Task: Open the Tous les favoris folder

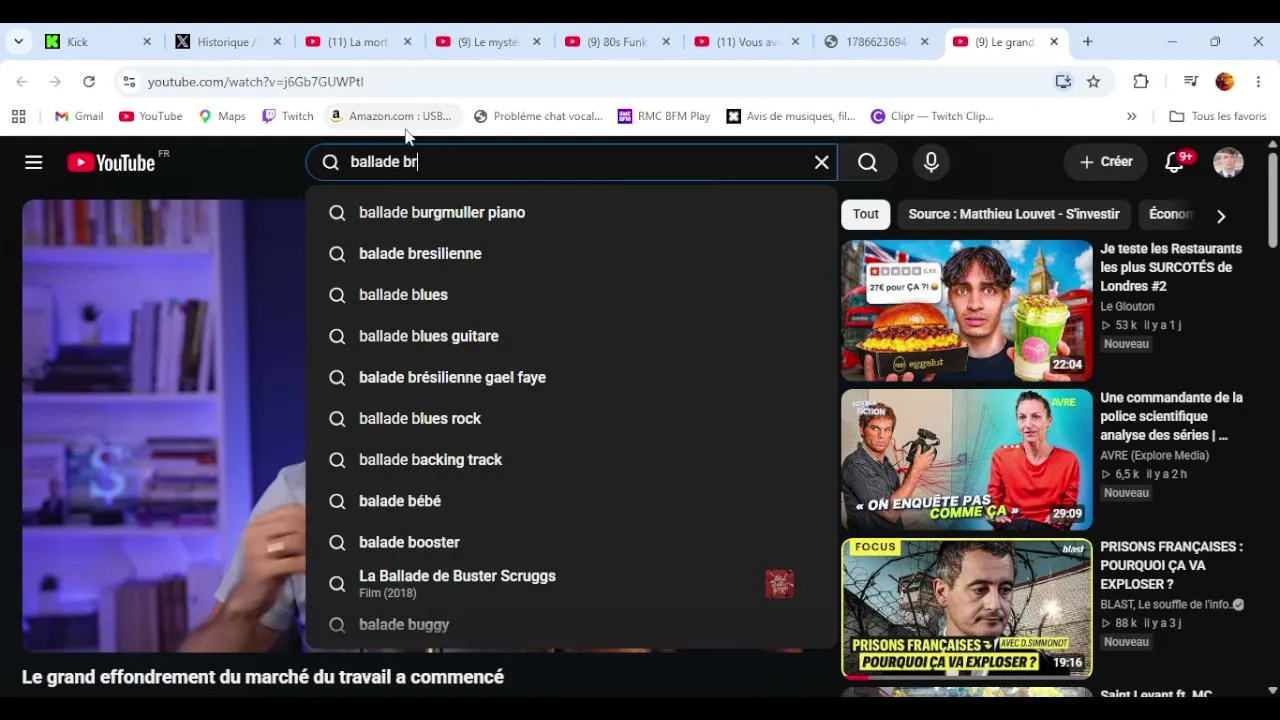Action: (1218, 116)
